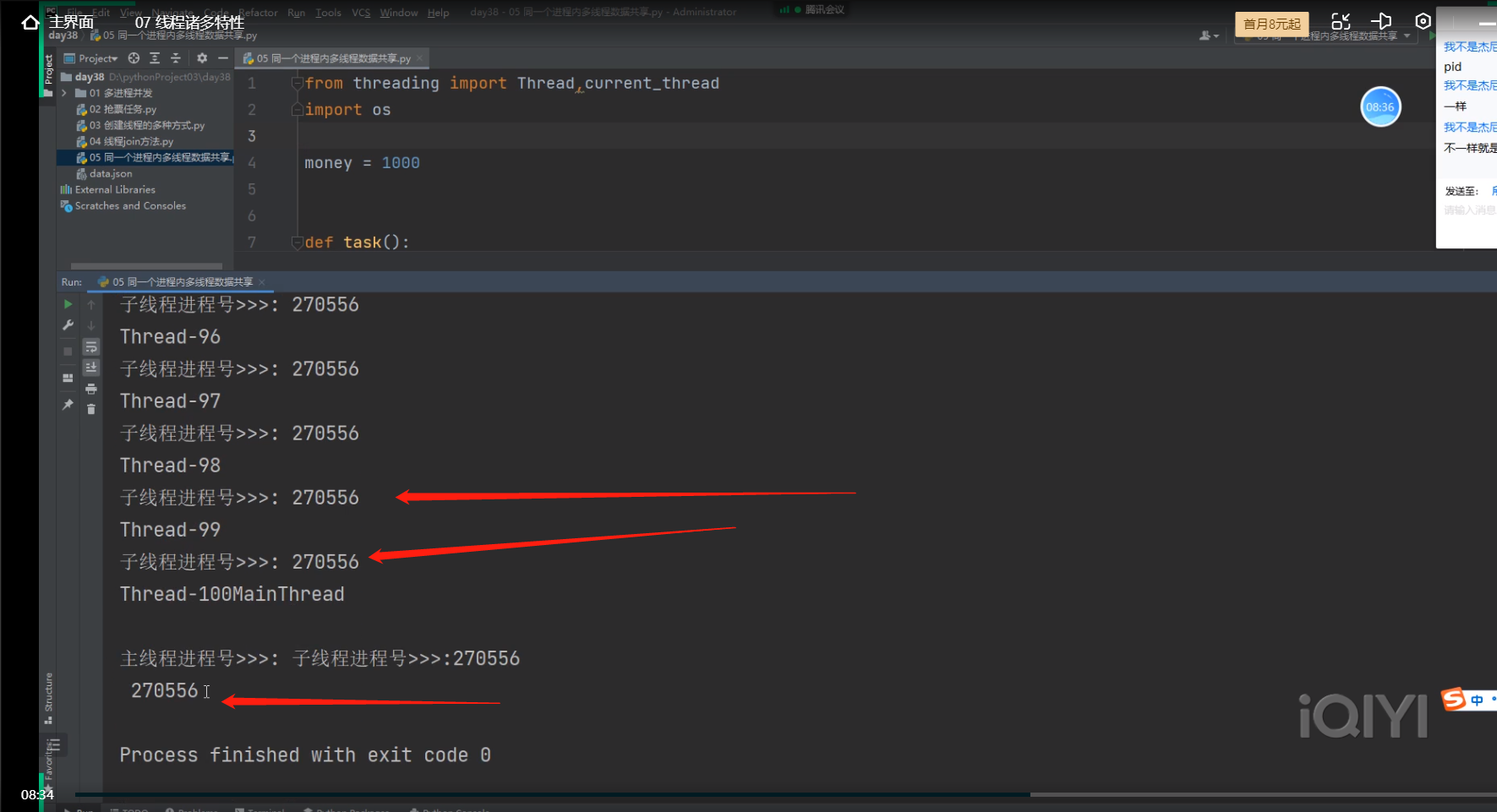Click the wrench icon in Run panel

68,325
